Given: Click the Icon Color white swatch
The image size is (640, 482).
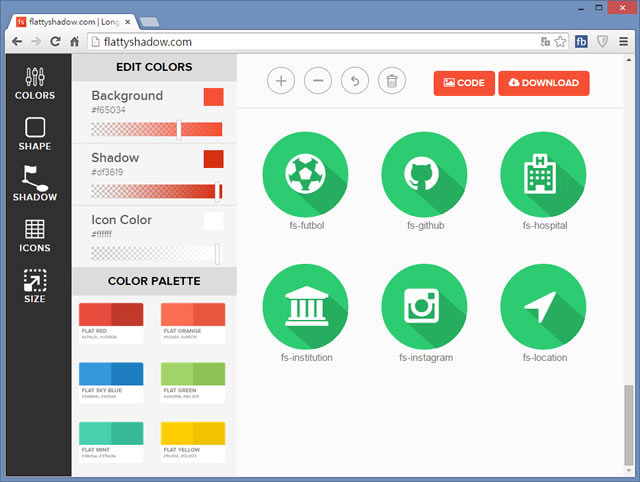Looking at the screenshot, I should tap(213, 221).
